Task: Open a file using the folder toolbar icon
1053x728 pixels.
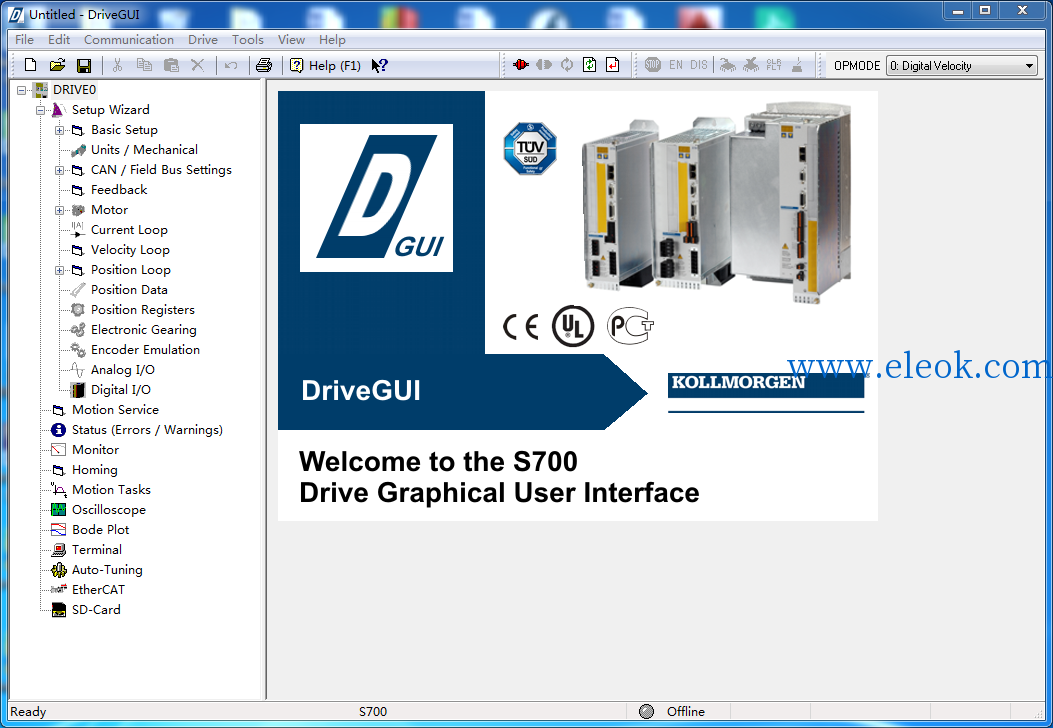Action: coord(57,65)
